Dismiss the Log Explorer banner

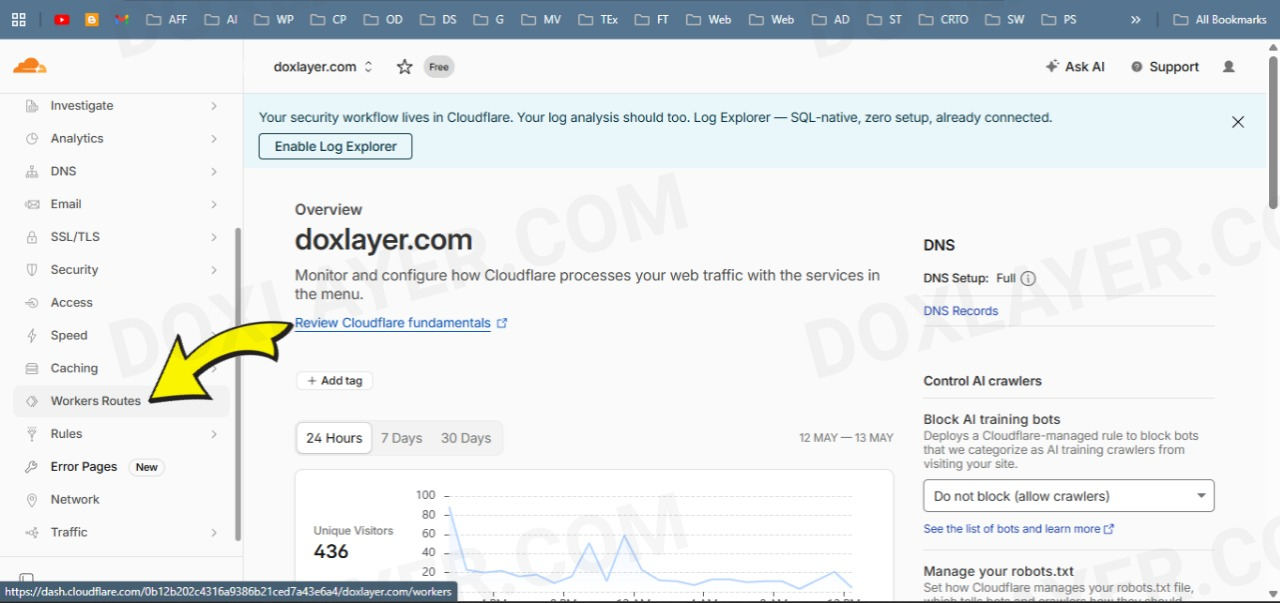(x=1238, y=122)
